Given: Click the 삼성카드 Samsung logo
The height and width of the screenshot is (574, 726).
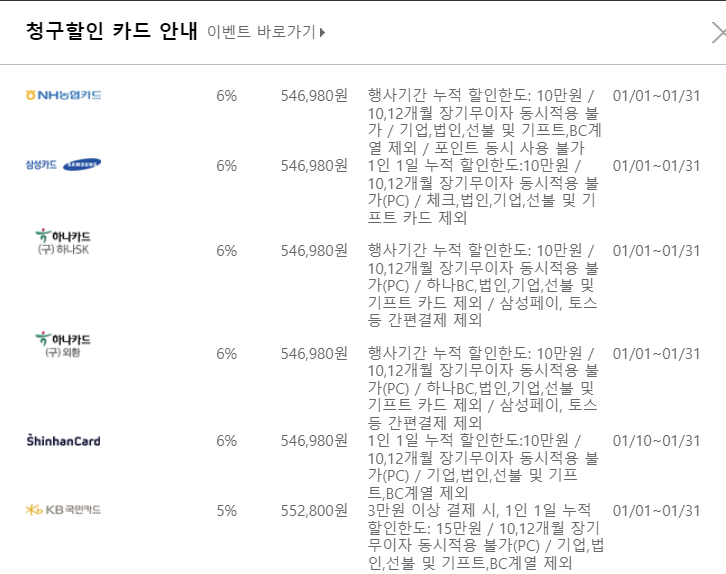Looking at the screenshot, I should point(63,165).
